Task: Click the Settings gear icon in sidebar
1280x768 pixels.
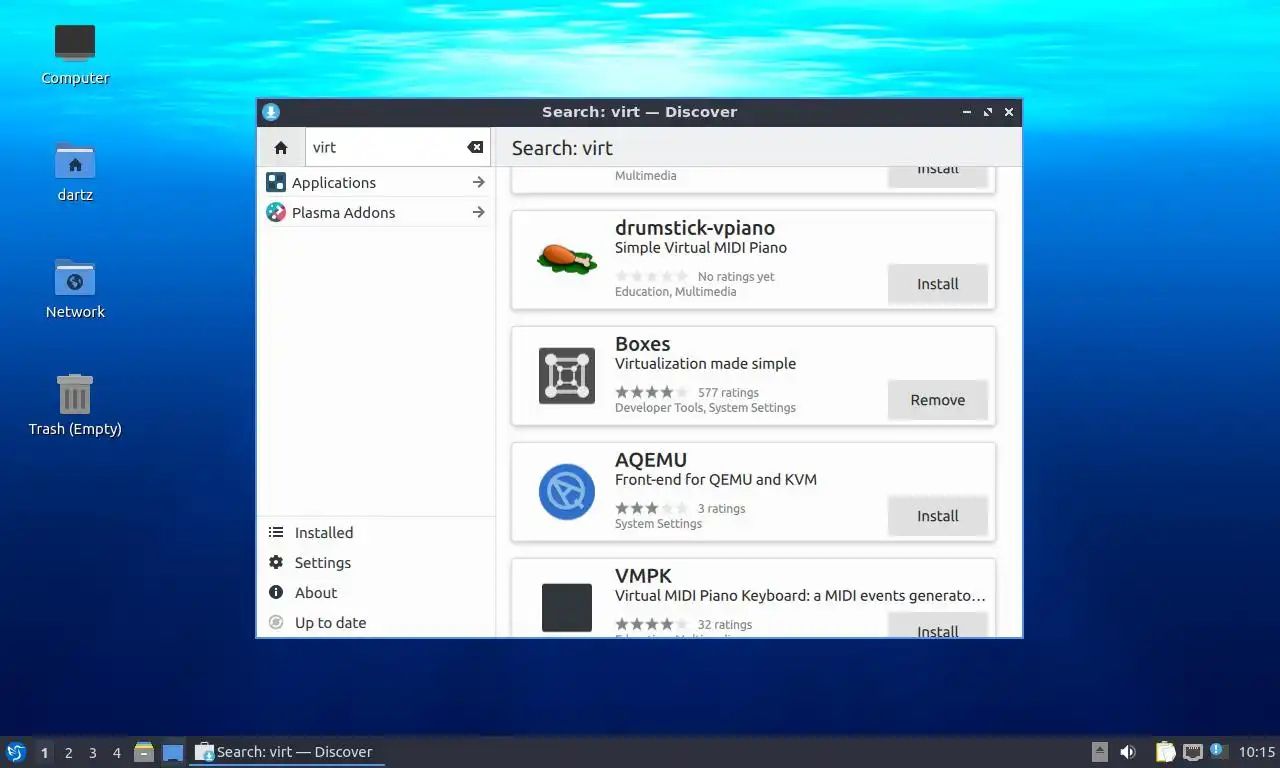Action: (x=276, y=562)
